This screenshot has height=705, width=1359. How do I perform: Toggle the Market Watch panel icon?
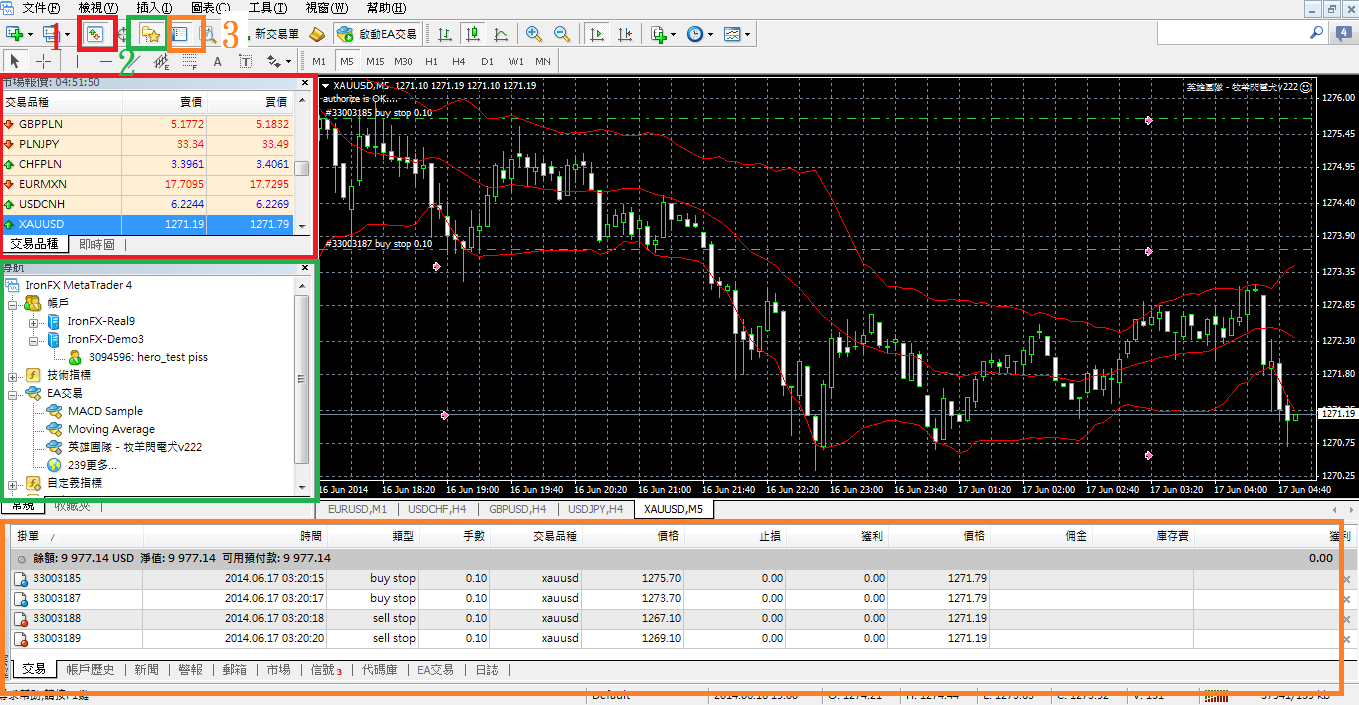(96, 34)
